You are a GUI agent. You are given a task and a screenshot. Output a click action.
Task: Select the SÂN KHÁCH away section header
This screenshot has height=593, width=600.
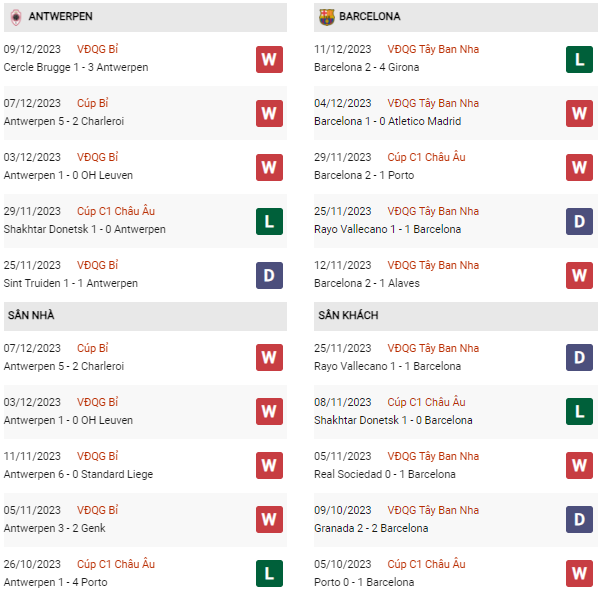348,315
